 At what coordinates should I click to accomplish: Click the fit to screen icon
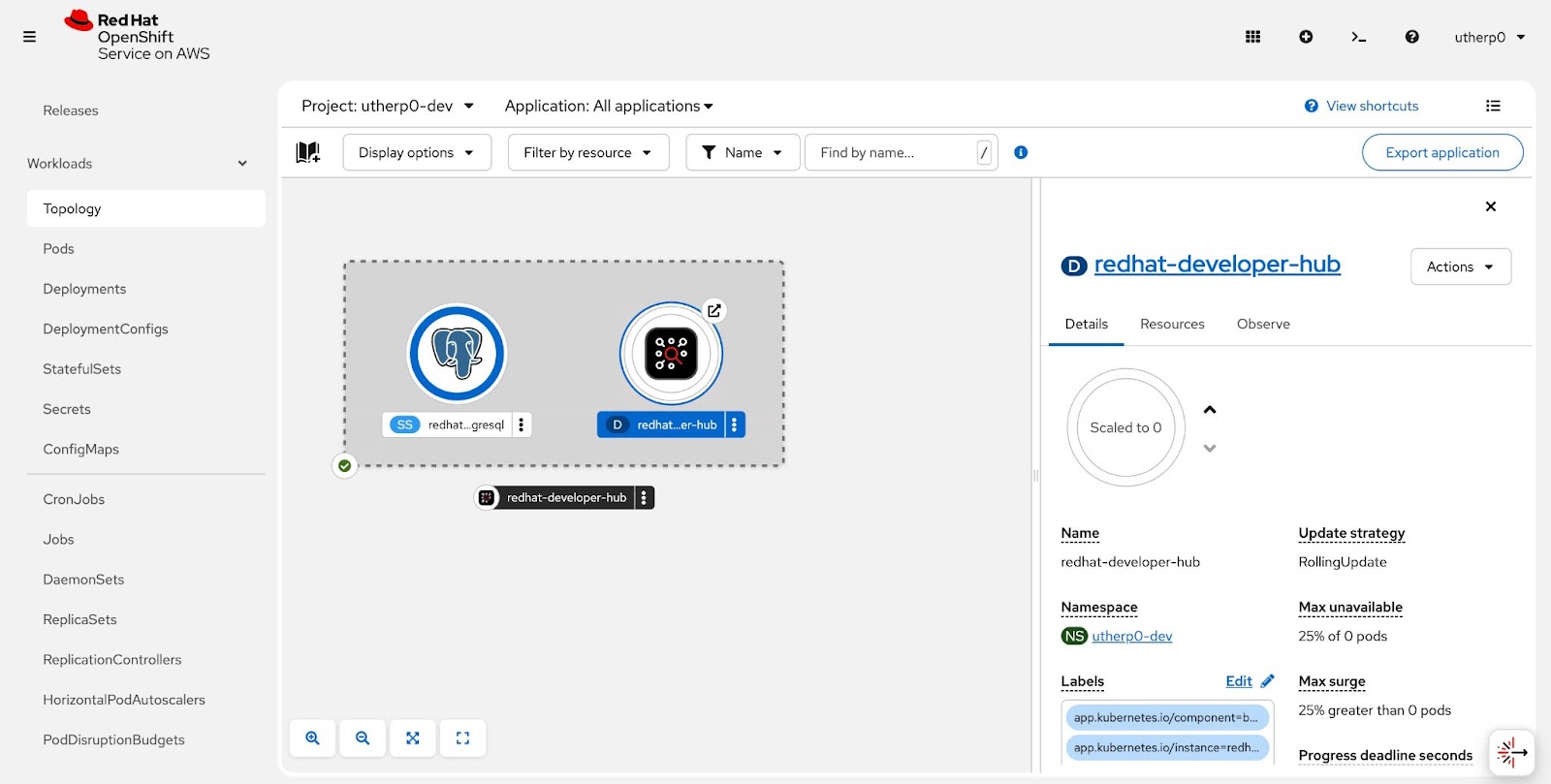[413, 737]
